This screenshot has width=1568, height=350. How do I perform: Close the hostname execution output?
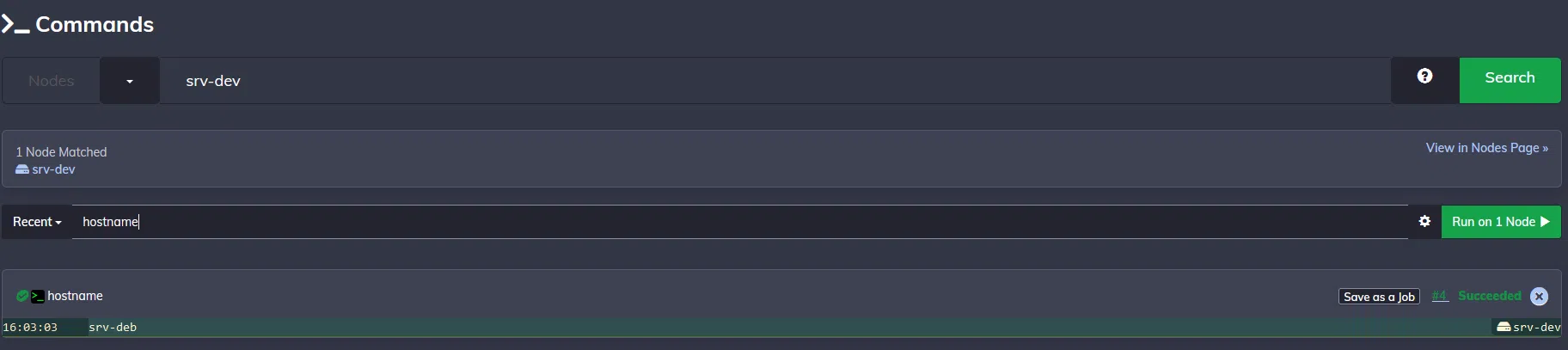coord(1539,297)
